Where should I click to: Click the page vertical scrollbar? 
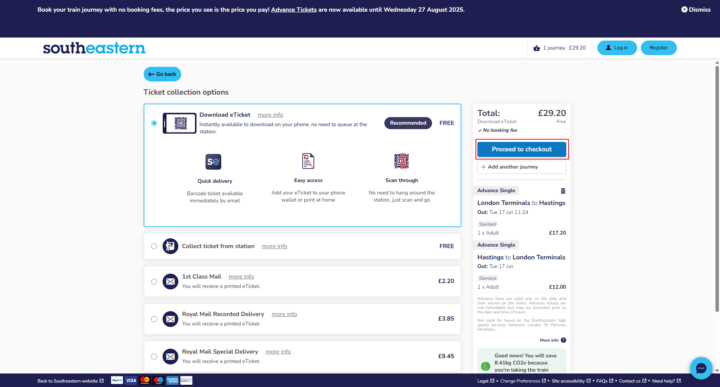[716, 189]
